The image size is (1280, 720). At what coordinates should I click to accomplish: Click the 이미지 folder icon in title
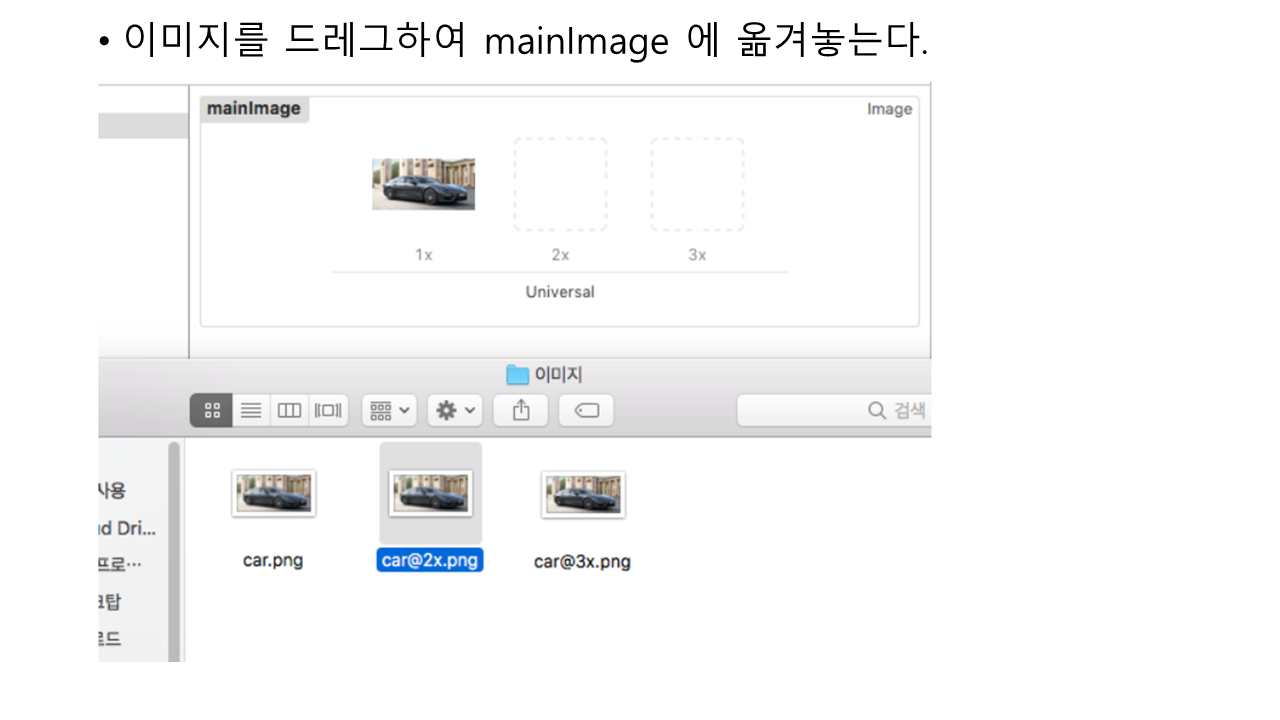517,375
